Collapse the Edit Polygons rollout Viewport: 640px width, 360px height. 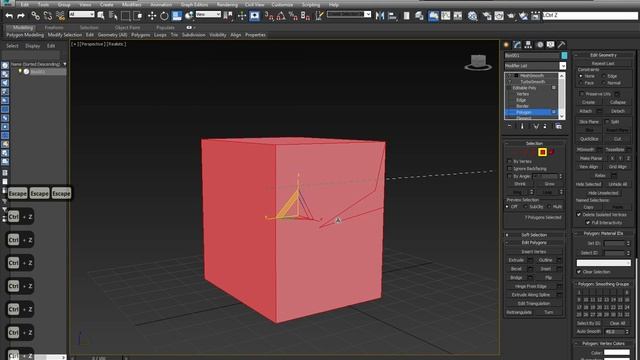pos(534,243)
